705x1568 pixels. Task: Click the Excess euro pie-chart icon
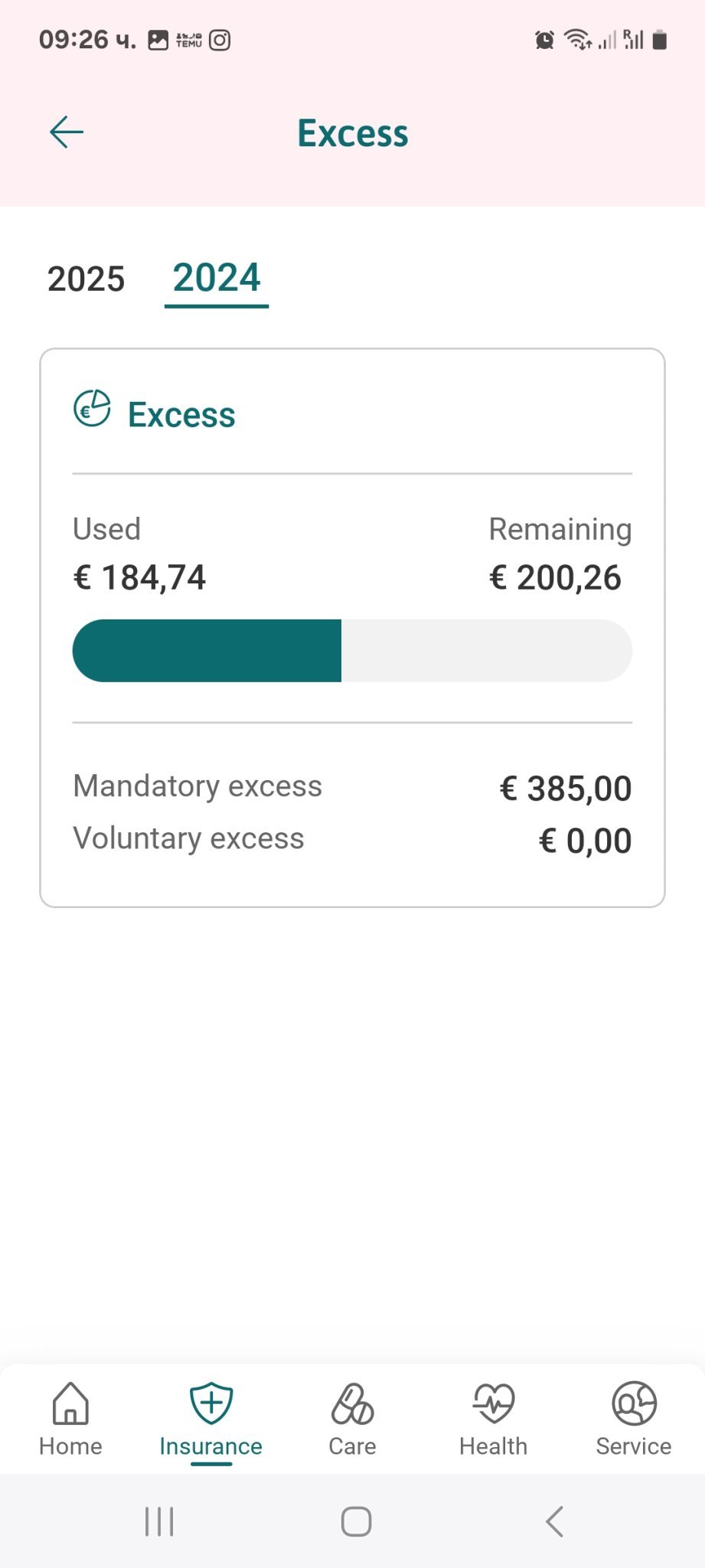point(92,409)
